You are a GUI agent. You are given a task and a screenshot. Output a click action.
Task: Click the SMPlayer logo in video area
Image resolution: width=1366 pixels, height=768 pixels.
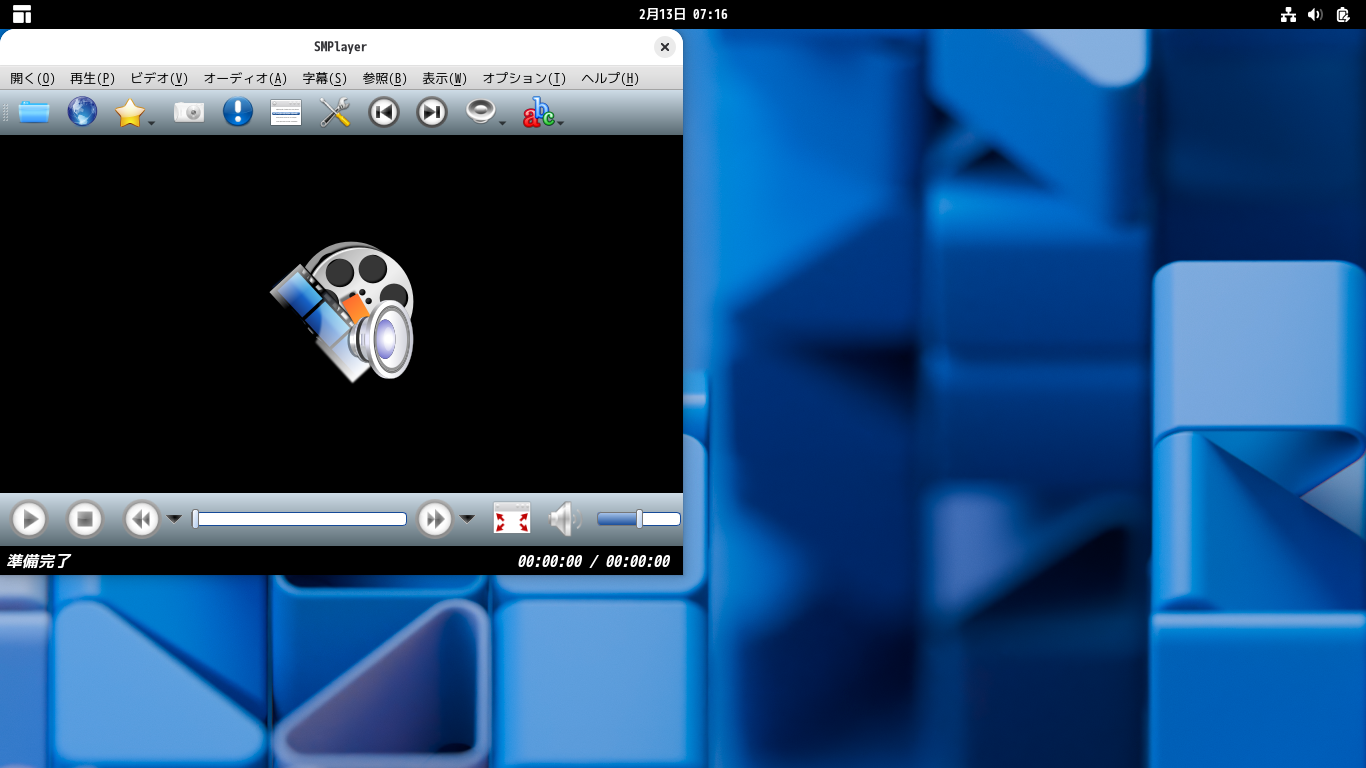tap(342, 311)
